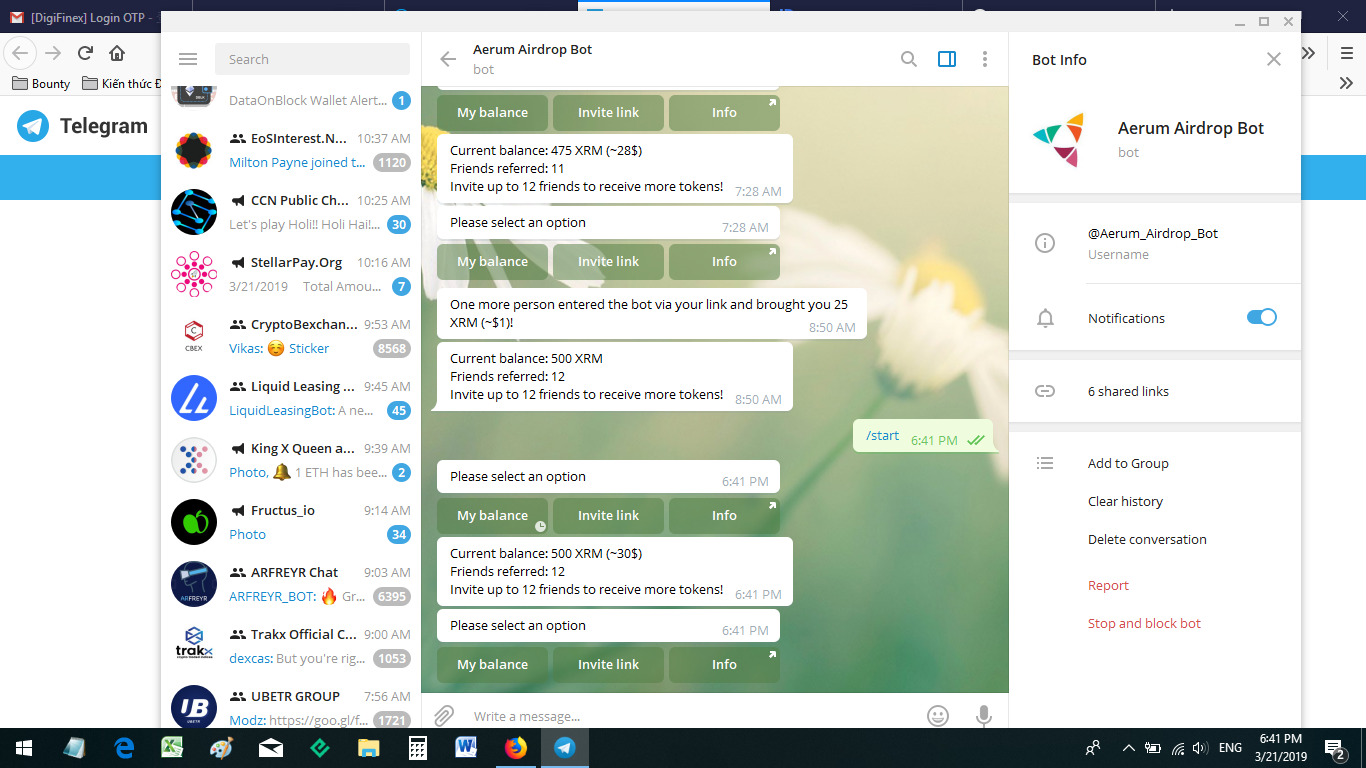
Task: Show hidden system tray icons
Action: click(x=1129, y=748)
